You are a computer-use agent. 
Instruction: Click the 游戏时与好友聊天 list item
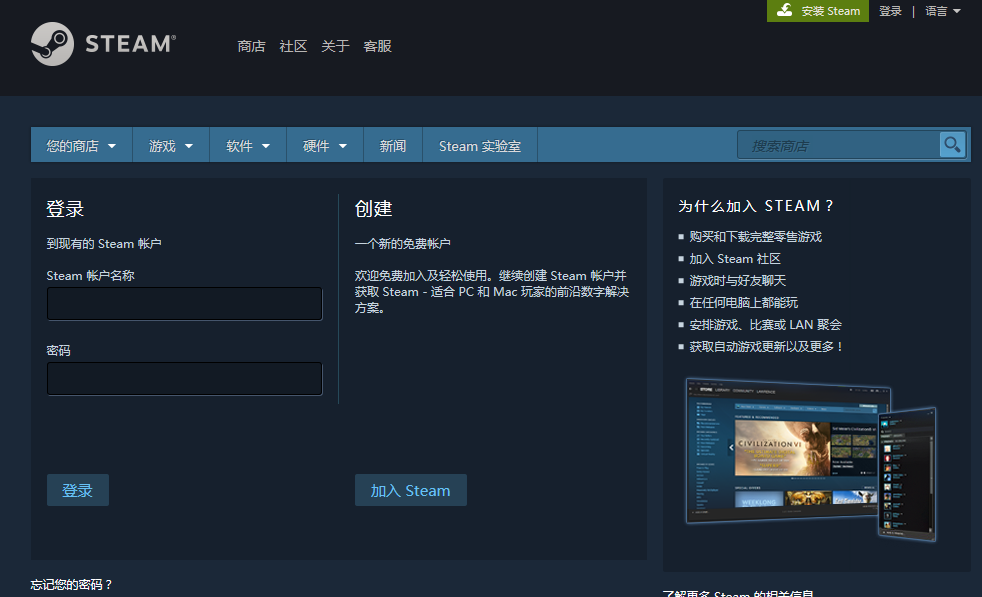tap(737, 281)
